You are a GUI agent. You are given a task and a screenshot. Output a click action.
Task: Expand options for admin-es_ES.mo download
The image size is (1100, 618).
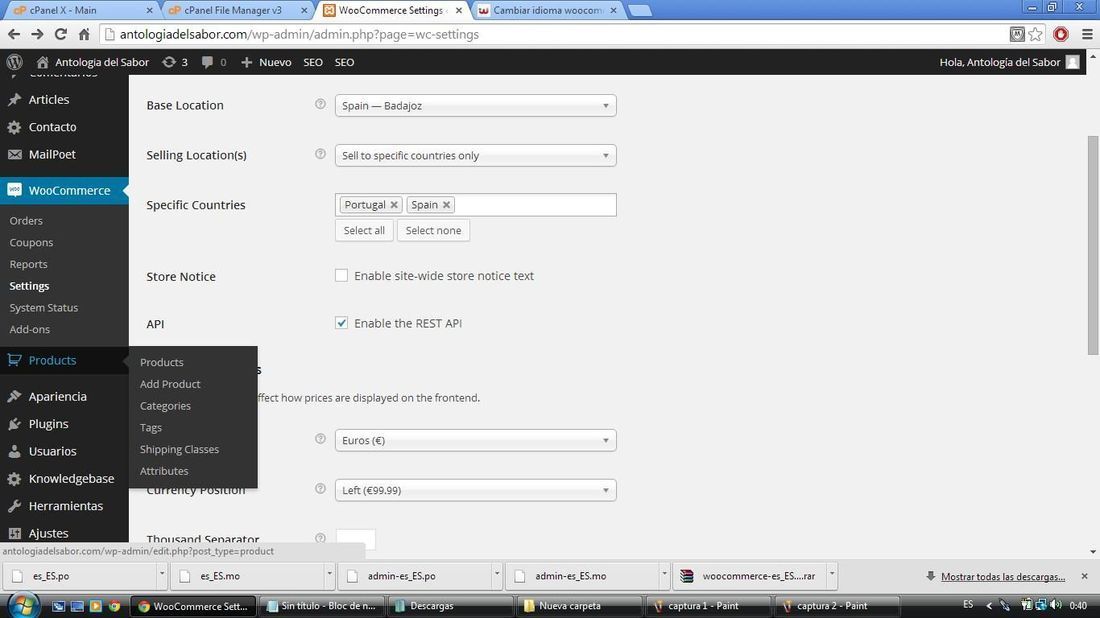tap(664, 575)
